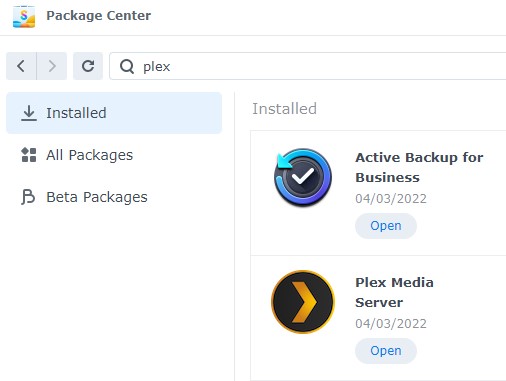This screenshot has height=381, width=506.
Task: Click the Package Center app icon
Action: (24, 16)
